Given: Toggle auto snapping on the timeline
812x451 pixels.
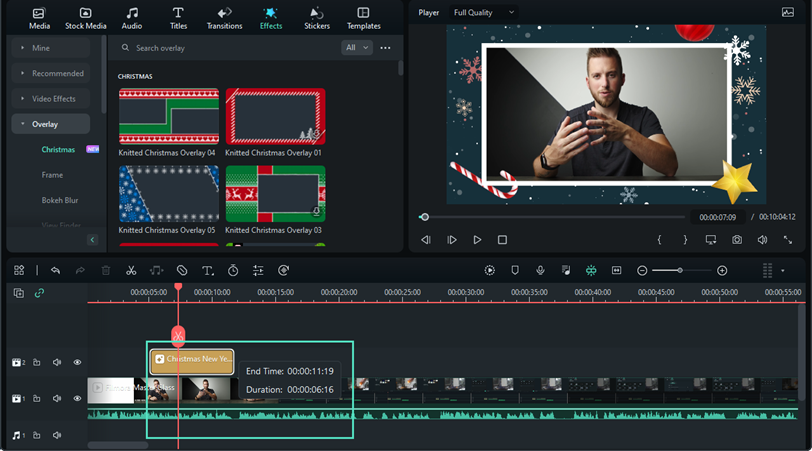Looking at the screenshot, I should [x=591, y=270].
